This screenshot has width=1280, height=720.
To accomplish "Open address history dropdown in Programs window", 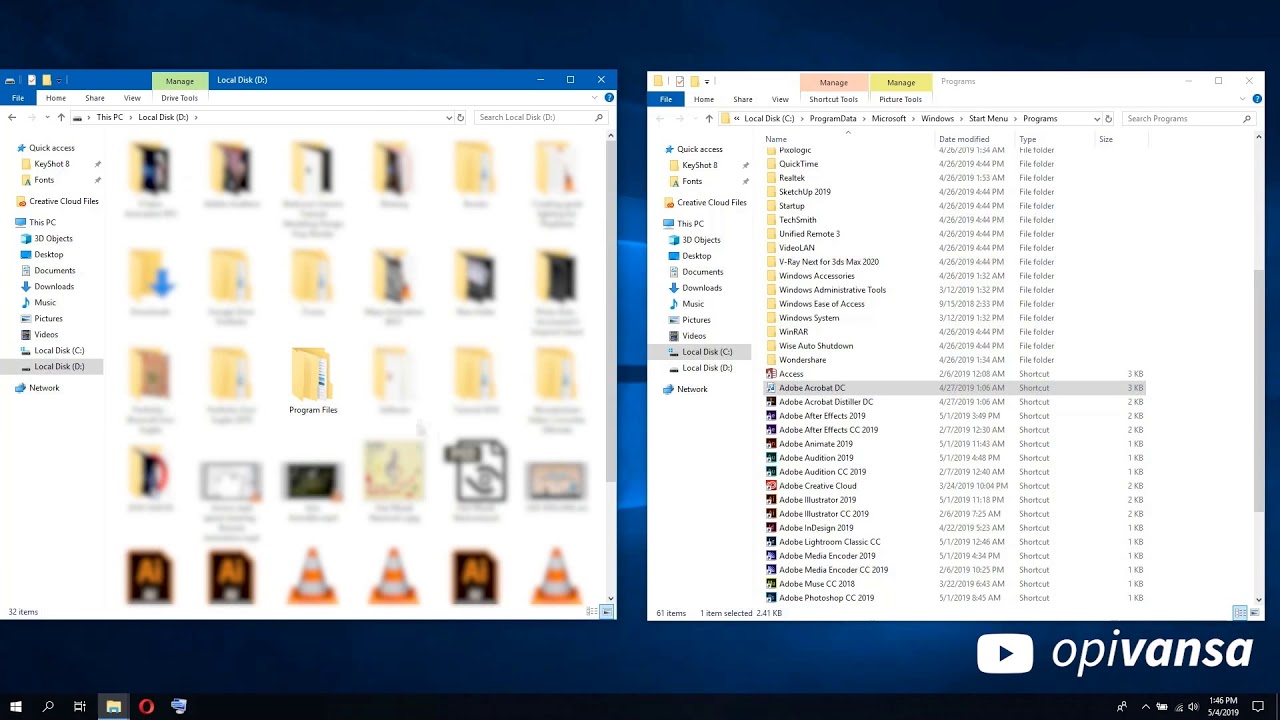I will pyautogui.click(x=1096, y=118).
